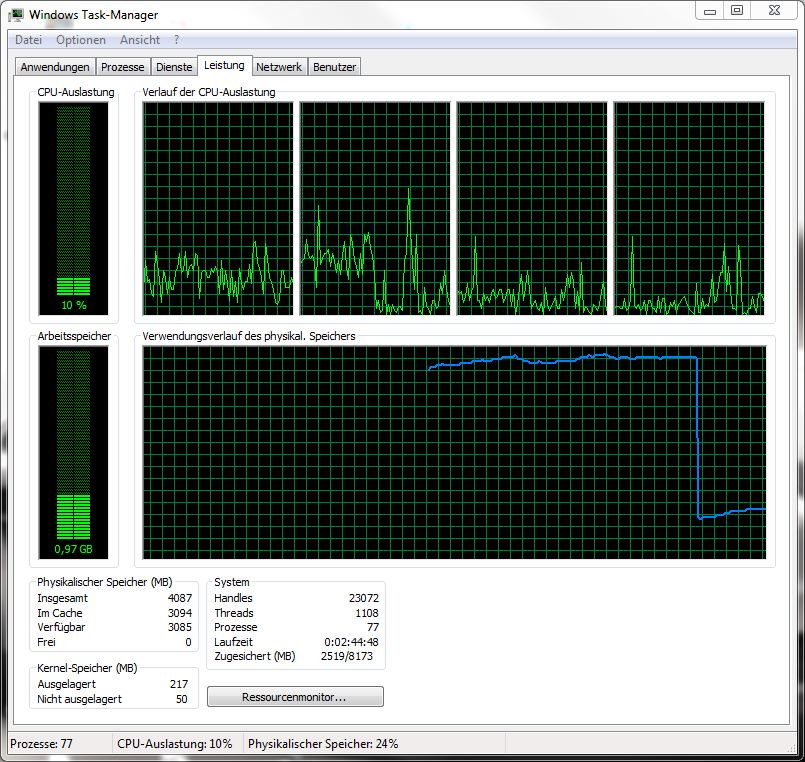Screen dimensions: 805x762
Task: Click the CPU-Auslastung 10 % gauge
Action: point(73,208)
